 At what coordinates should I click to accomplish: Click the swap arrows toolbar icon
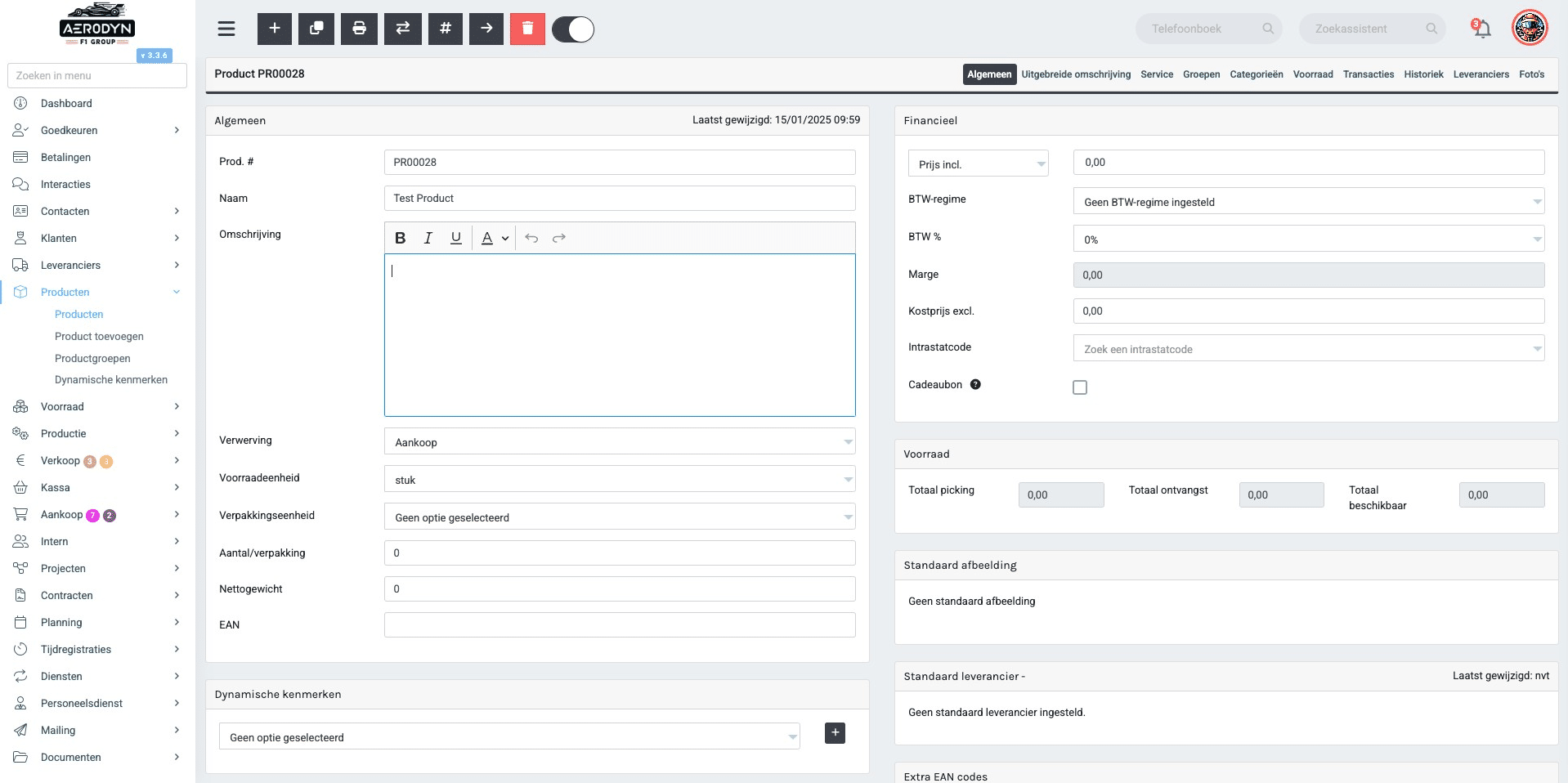point(403,29)
